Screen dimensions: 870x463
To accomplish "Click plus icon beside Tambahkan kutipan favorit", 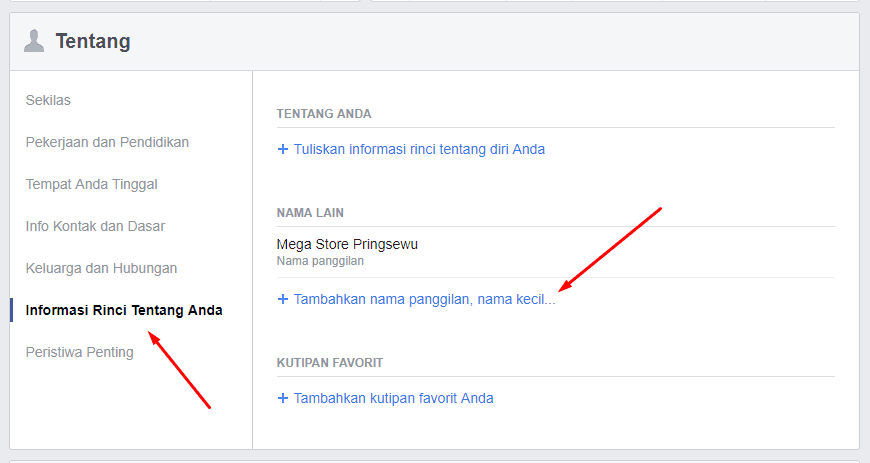I will 282,398.
